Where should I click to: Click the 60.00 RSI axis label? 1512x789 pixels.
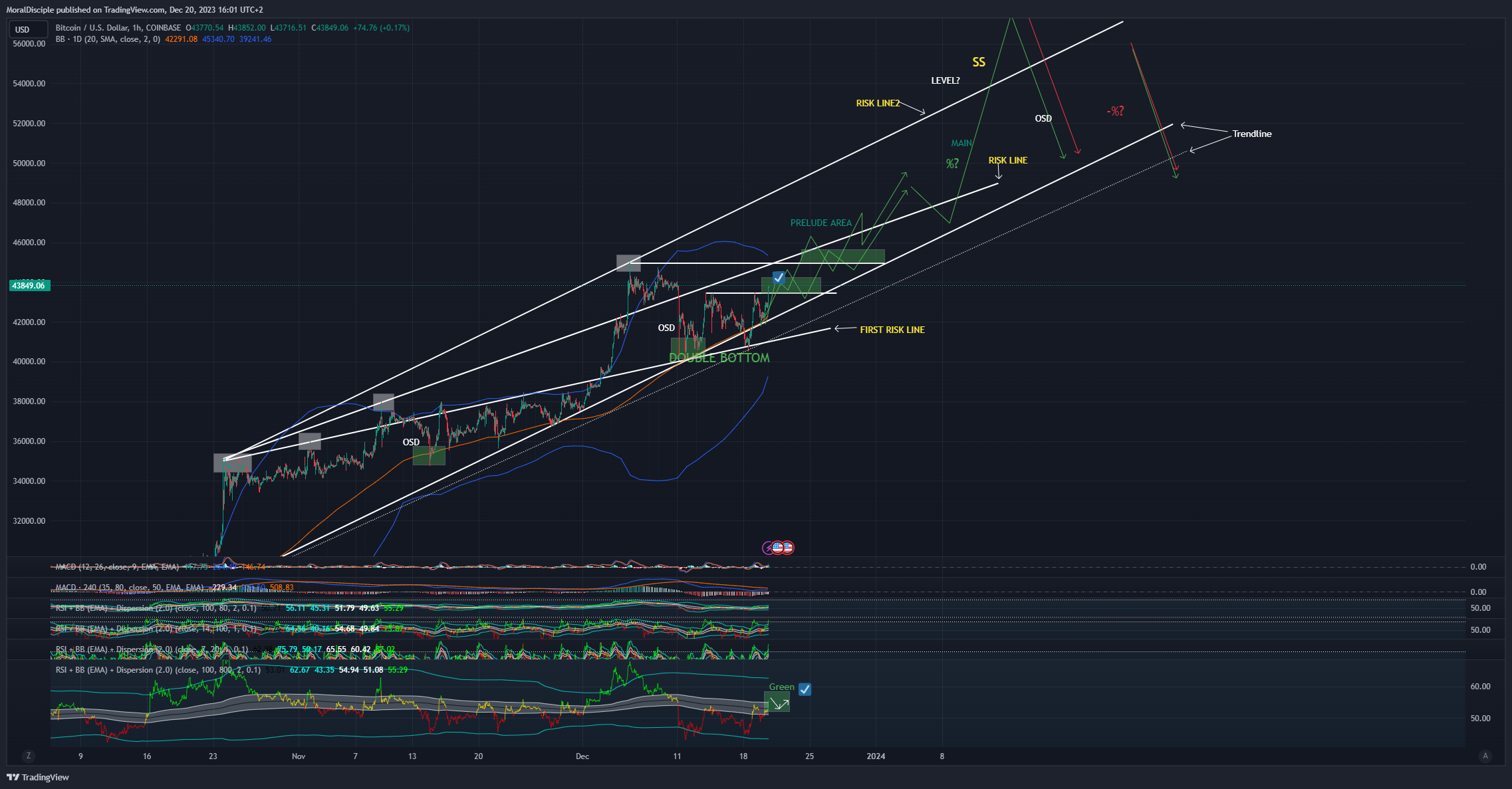[x=1481, y=687]
